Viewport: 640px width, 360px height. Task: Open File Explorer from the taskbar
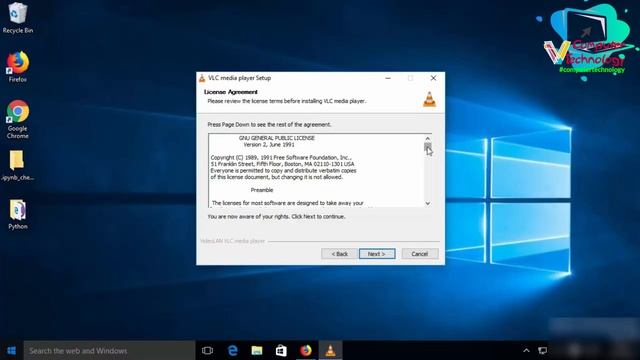[257, 351]
